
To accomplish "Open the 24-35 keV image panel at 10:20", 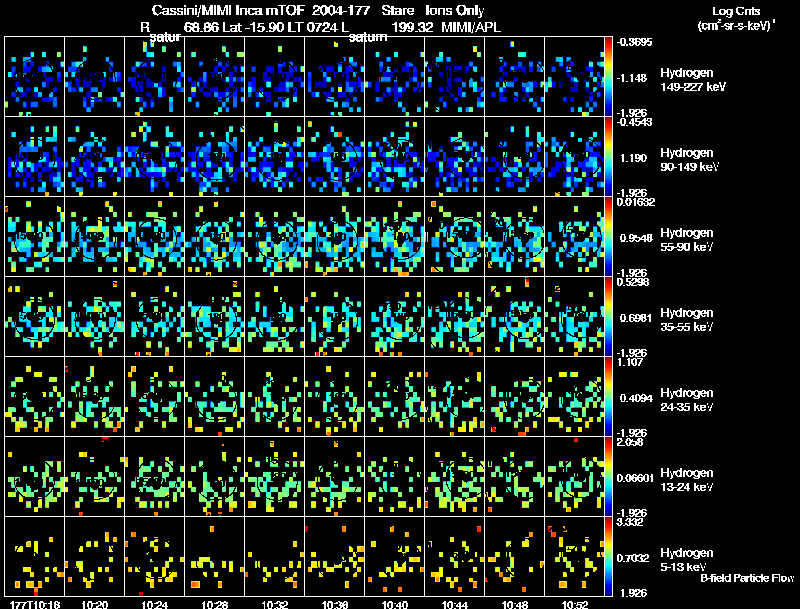I will point(94,397).
